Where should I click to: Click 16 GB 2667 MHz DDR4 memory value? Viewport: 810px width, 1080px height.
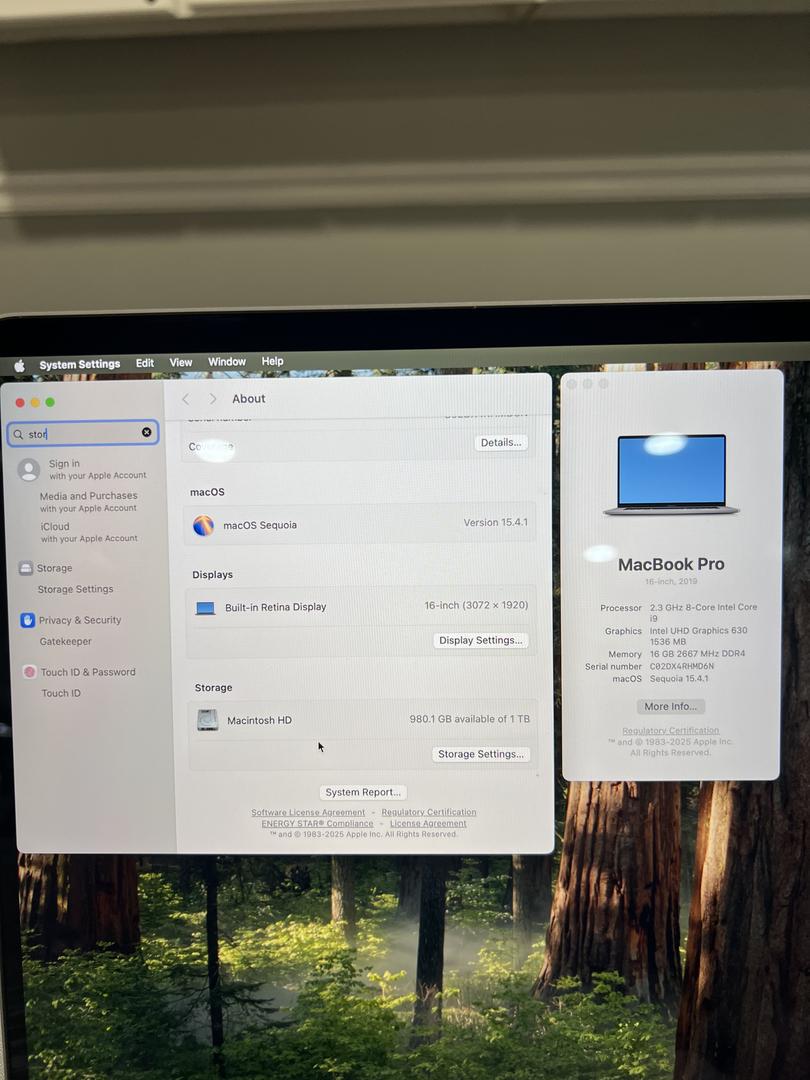[x=697, y=654]
